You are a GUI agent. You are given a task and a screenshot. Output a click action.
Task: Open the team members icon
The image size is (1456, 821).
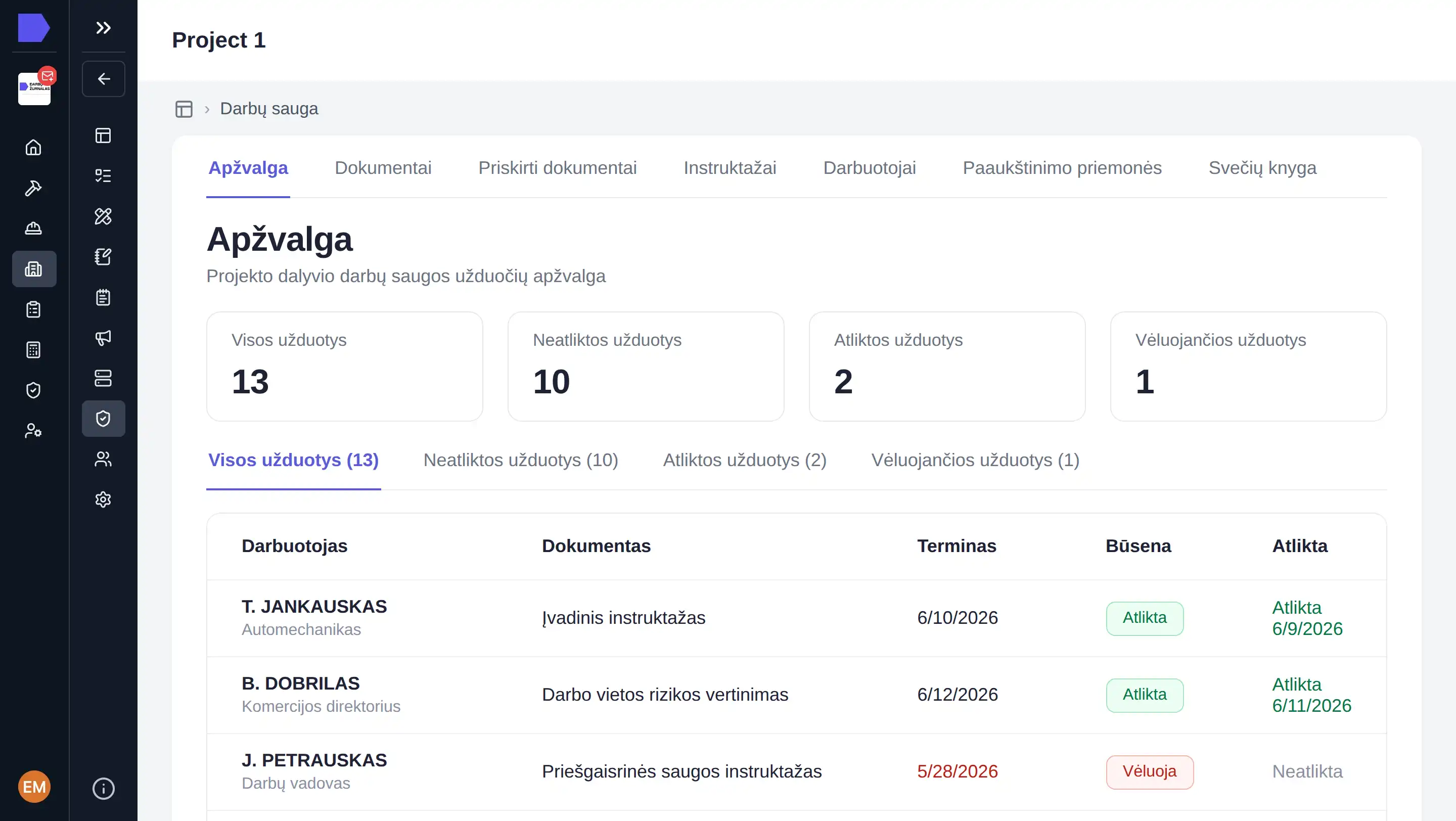pyautogui.click(x=104, y=459)
